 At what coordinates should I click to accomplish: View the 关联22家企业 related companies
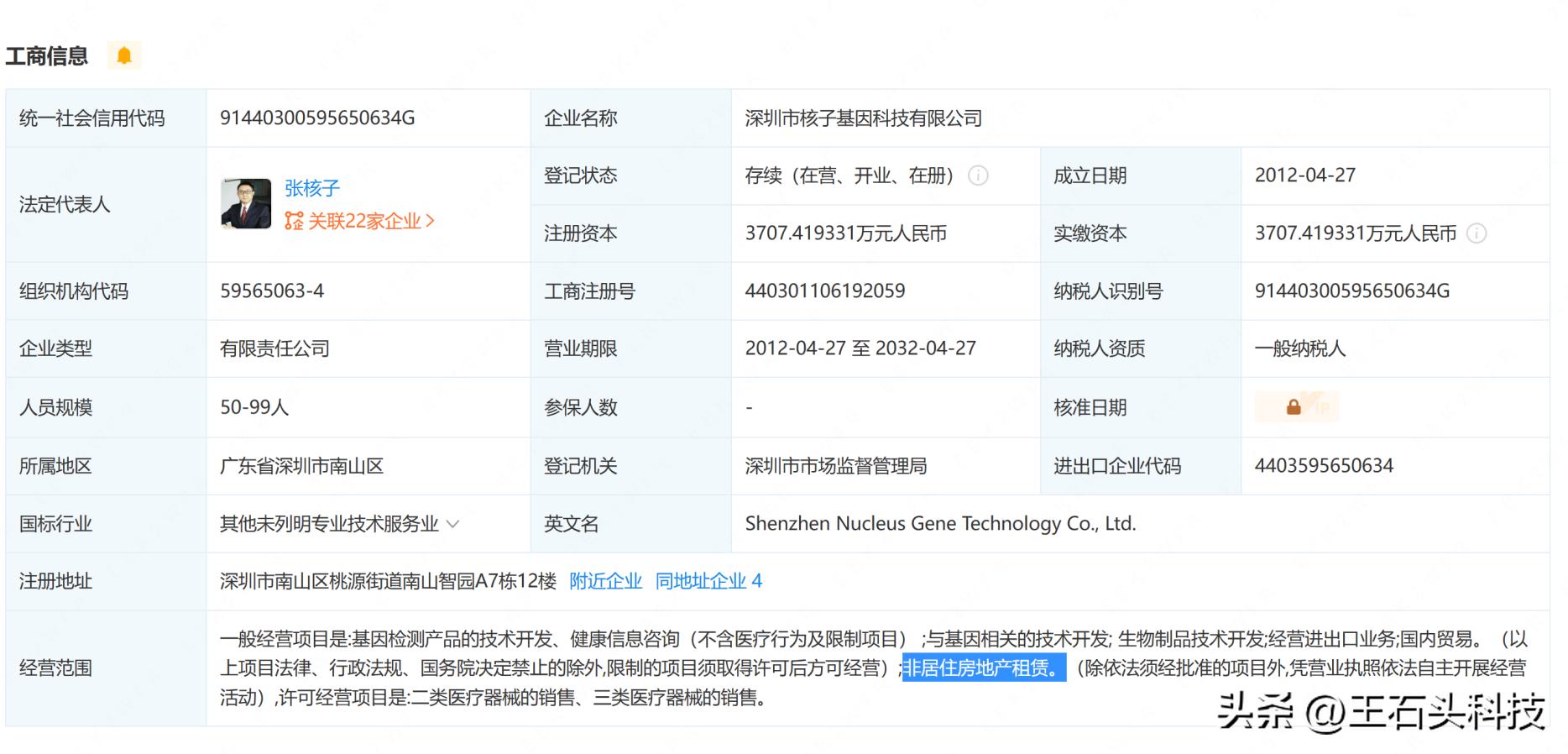(x=361, y=221)
